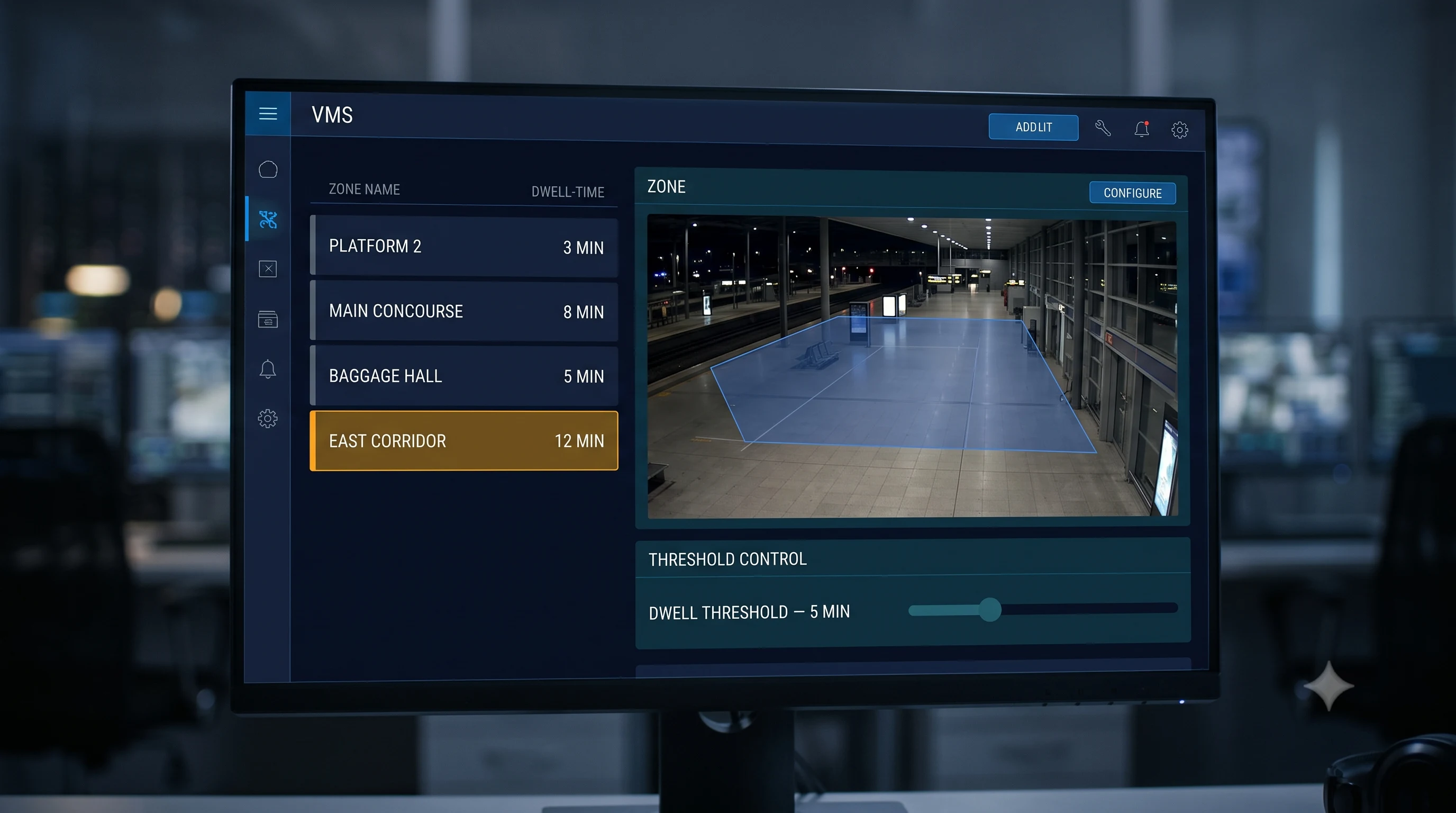This screenshot has height=813, width=1456.
Task: Open the archive drawer sidebar icon
Action: [268, 319]
